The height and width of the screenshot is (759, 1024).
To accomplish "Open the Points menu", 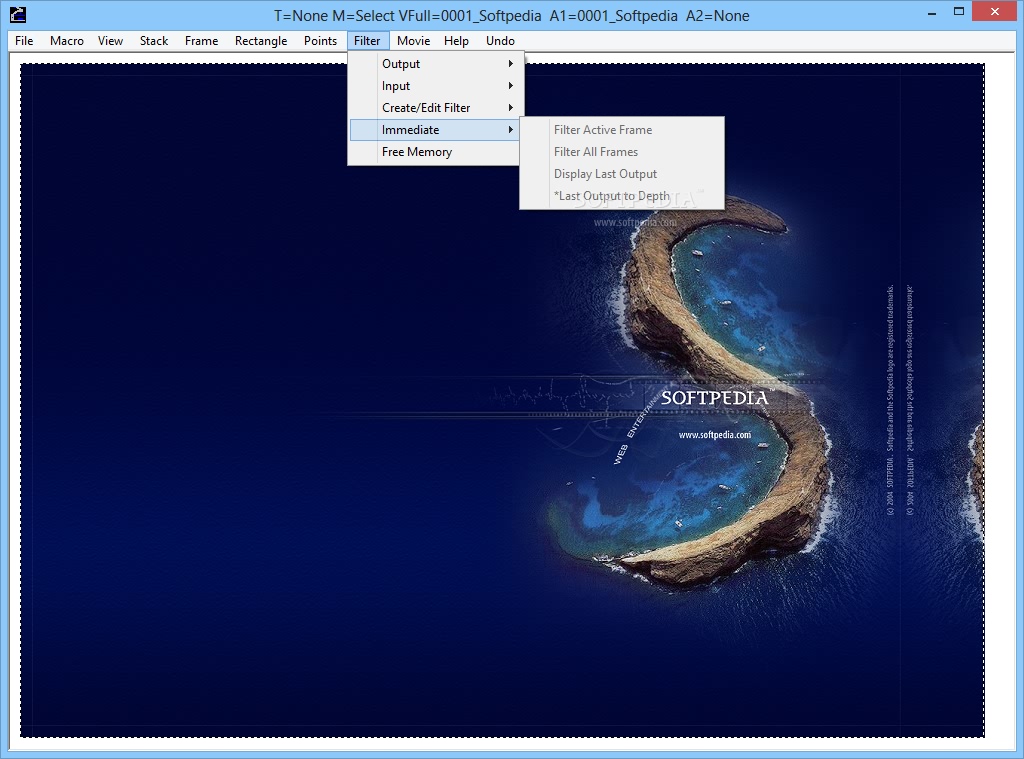I will [x=320, y=40].
